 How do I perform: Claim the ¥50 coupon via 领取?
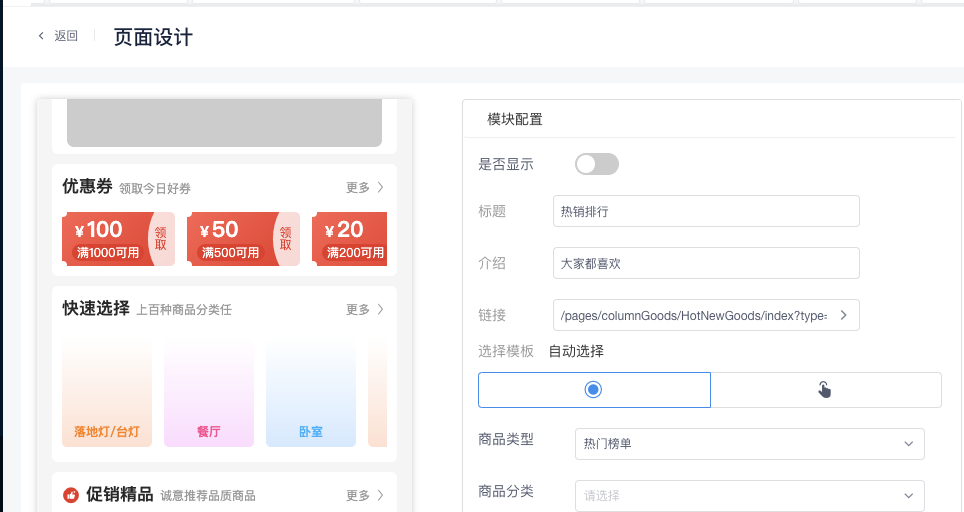pyautogui.click(x=286, y=239)
